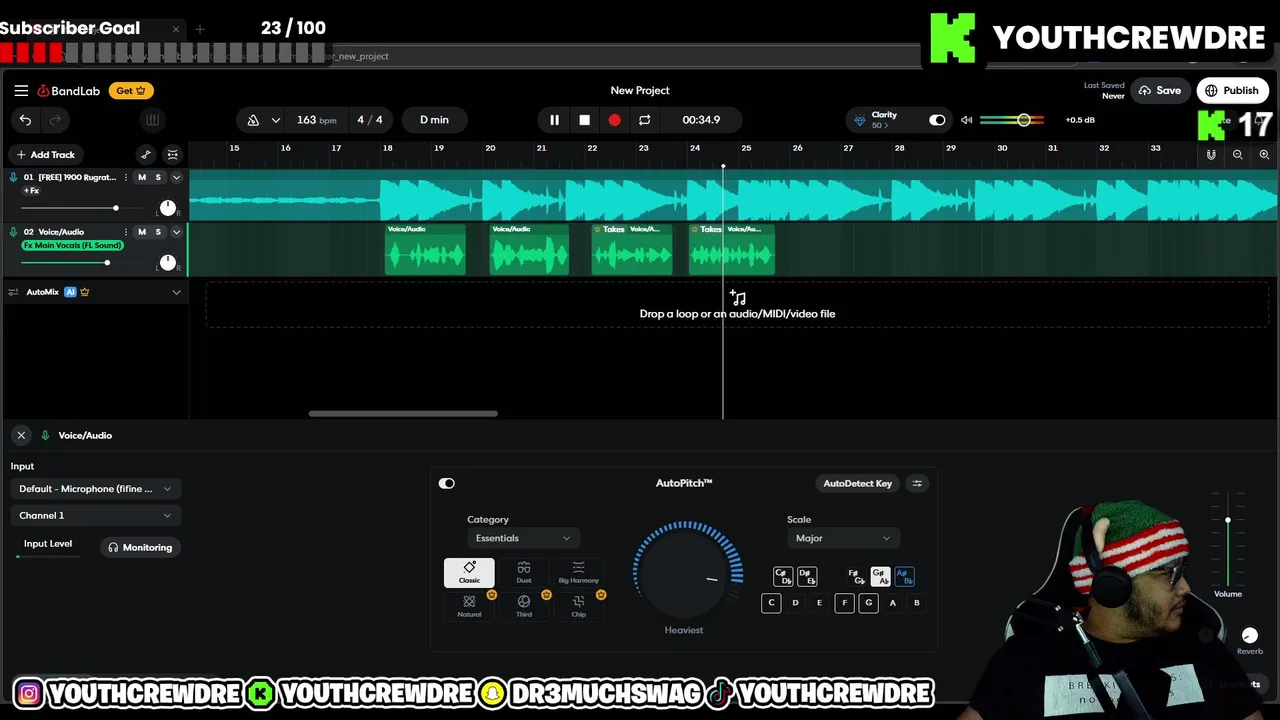The image size is (1280, 720).
Task: Save the project
Action: click(x=1160, y=90)
